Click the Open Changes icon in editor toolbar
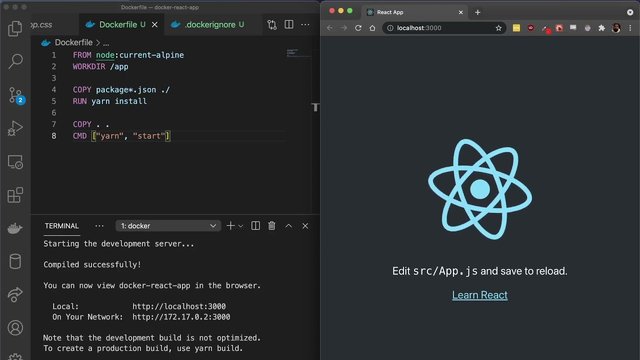This screenshot has height=360, width=640. [x=272, y=25]
